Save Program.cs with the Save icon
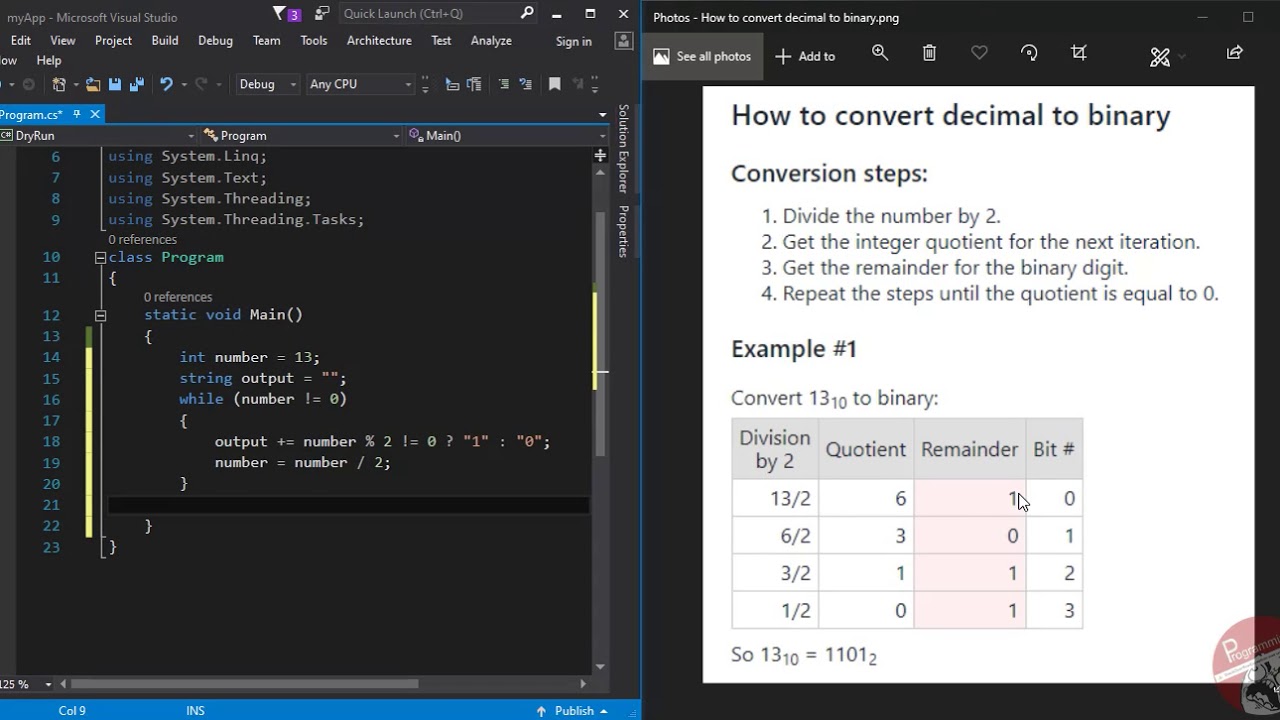Screen dimensions: 1280x720 pos(114,84)
